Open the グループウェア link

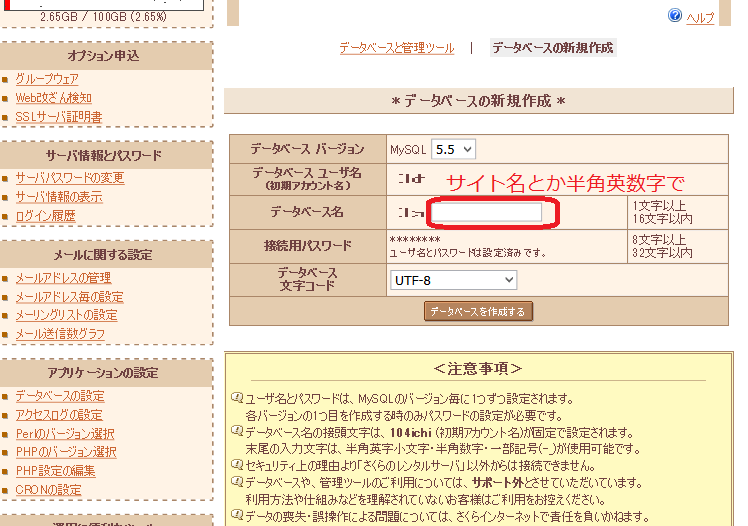pos(47,79)
